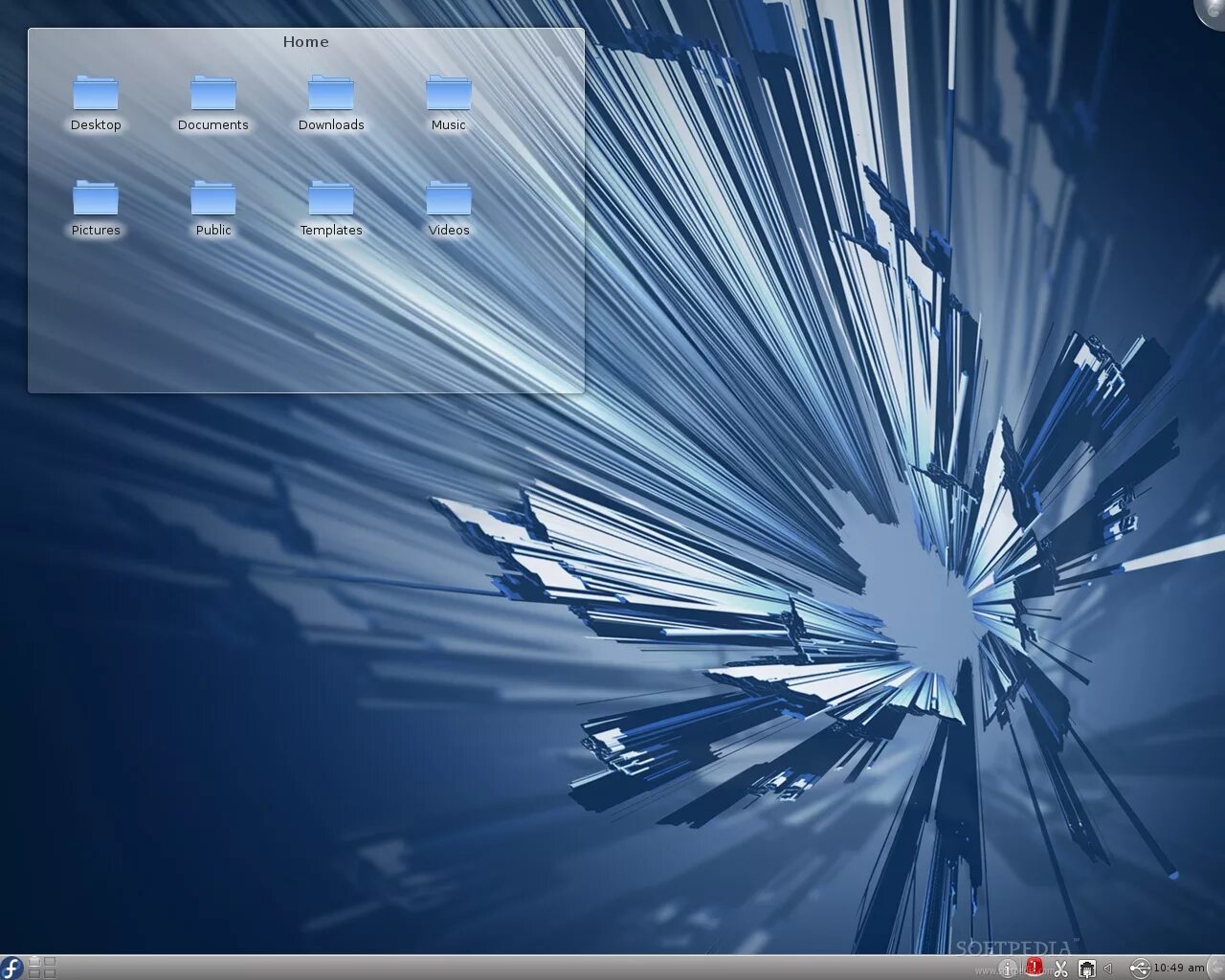
Task: Click the Home folder view title
Action: [305, 41]
